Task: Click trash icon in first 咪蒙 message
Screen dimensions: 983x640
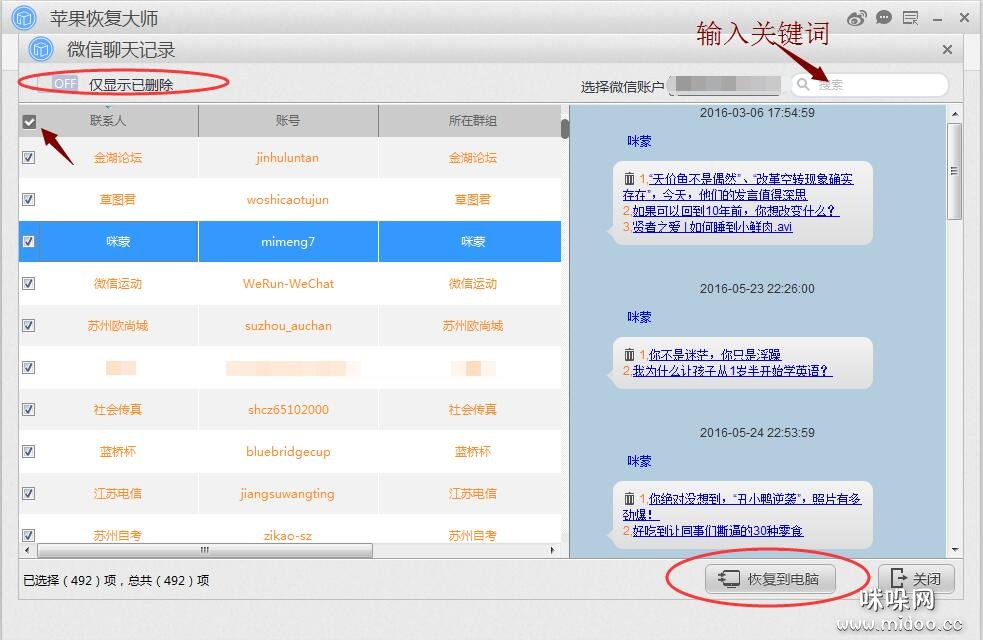Action: pos(629,179)
